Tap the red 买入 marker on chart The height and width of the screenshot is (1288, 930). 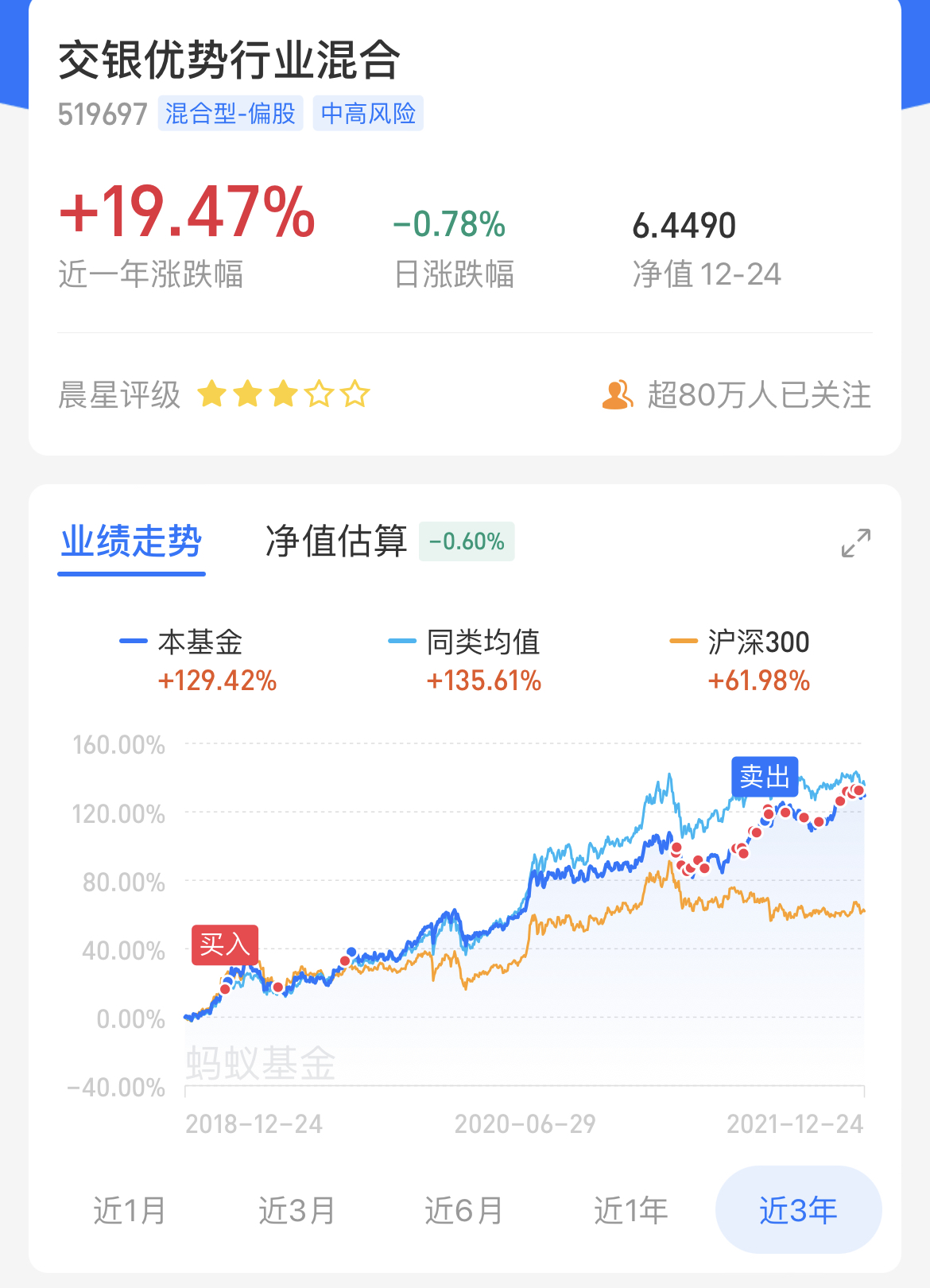tap(225, 945)
